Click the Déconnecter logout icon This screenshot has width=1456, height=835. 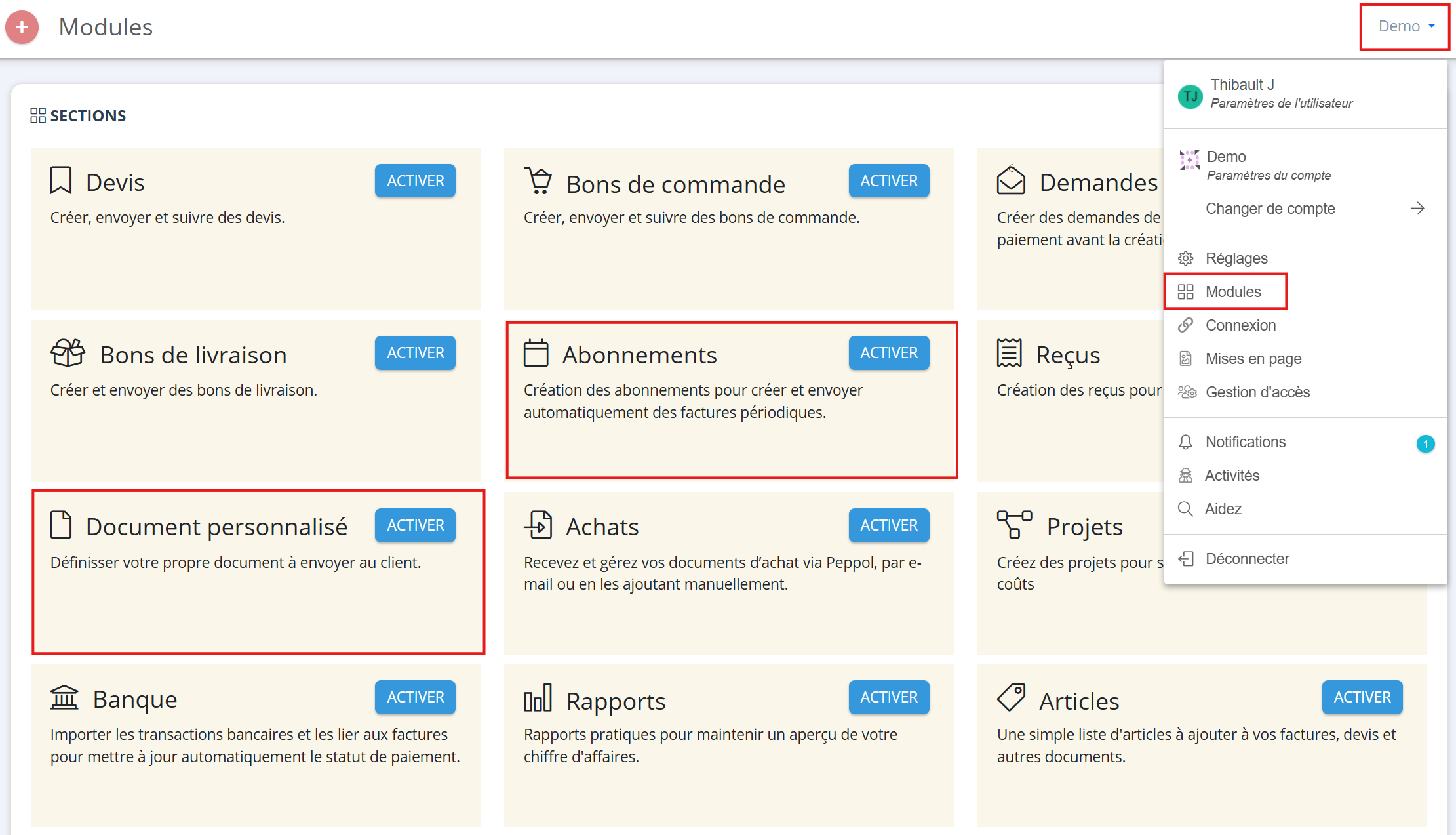1186,559
